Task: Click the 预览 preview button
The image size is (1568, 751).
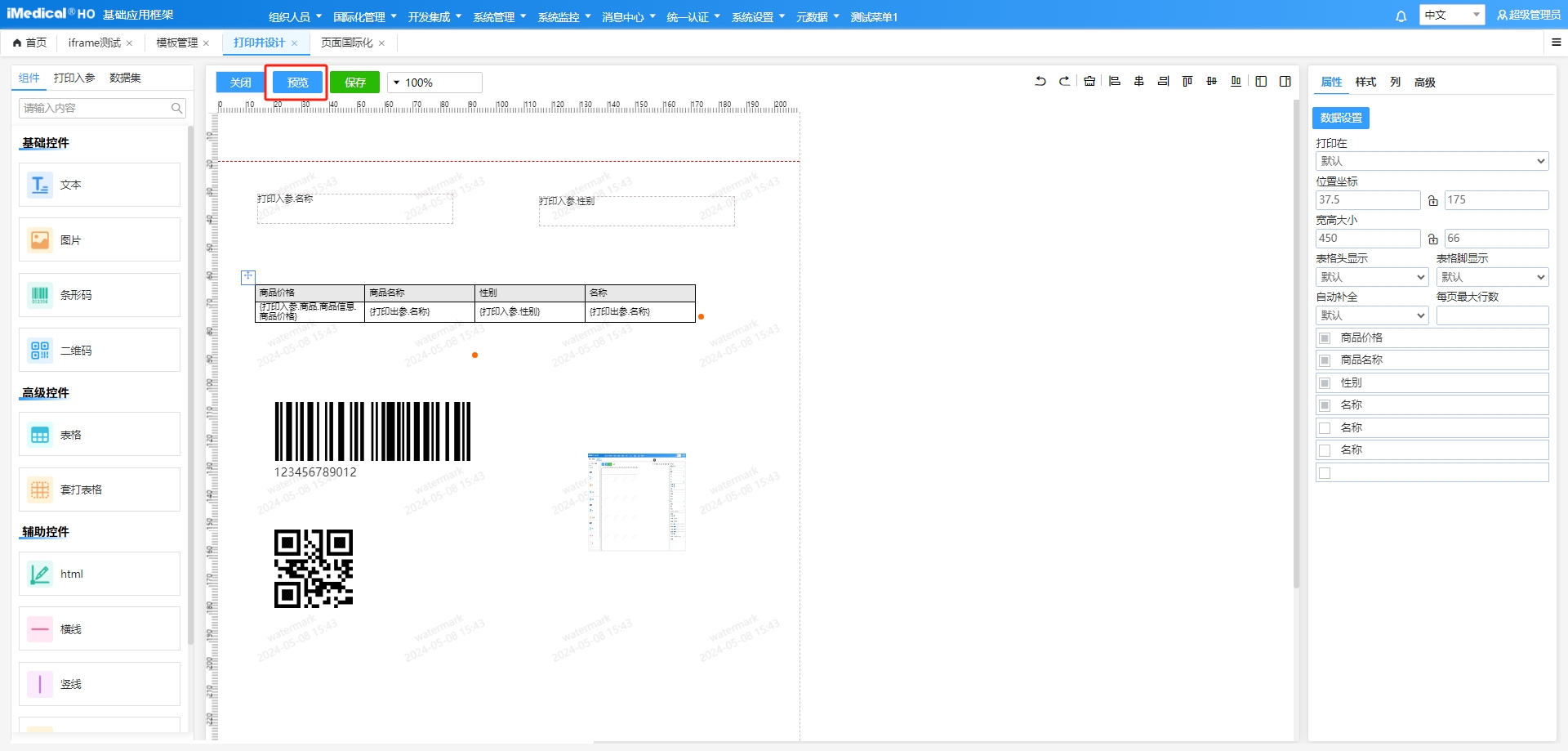Action: [297, 83]
